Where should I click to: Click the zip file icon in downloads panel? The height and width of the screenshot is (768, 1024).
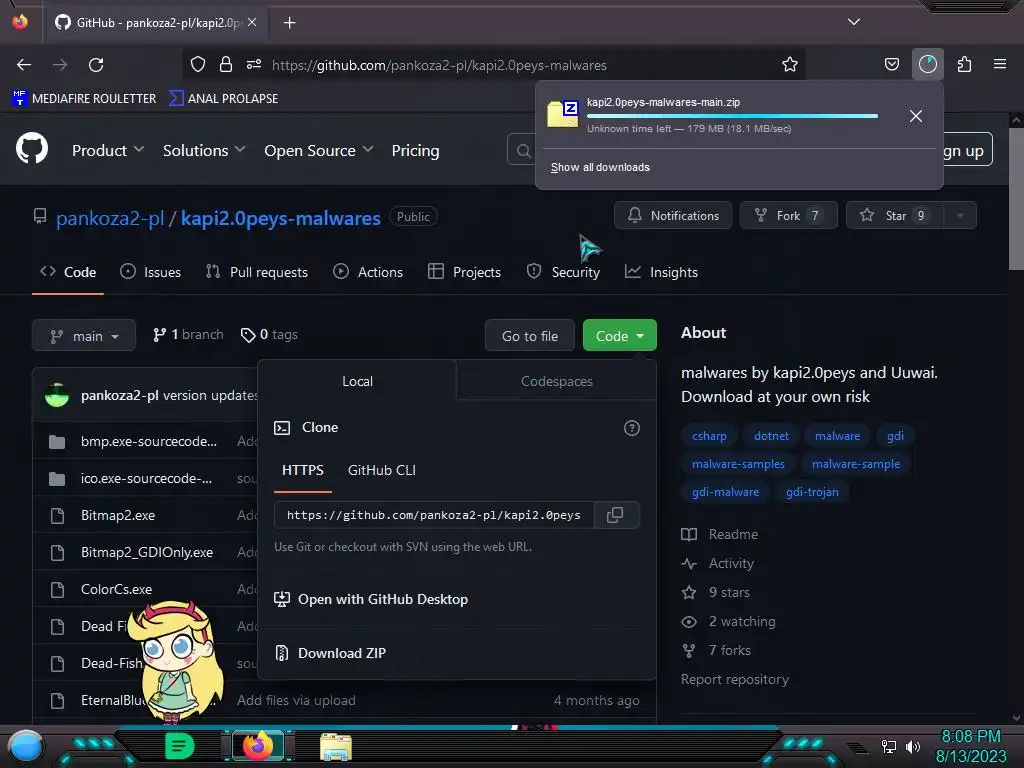pyautogui.click(x=563, y=114)
